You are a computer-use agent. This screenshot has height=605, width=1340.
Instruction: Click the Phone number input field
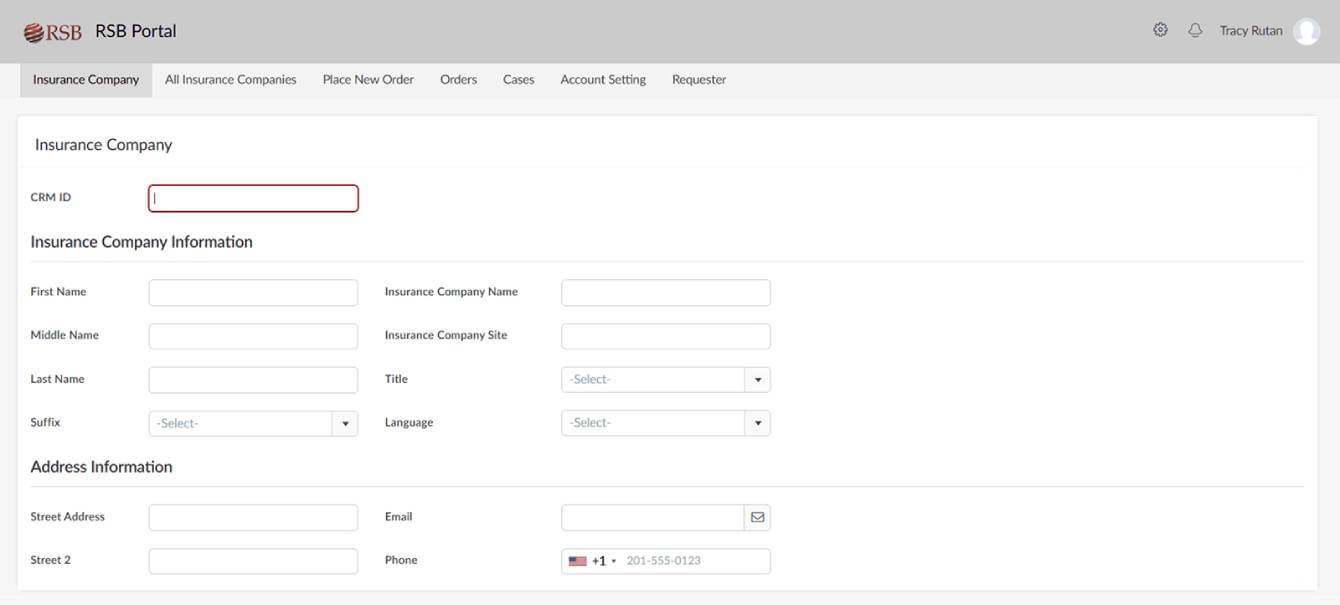[695, 561]
